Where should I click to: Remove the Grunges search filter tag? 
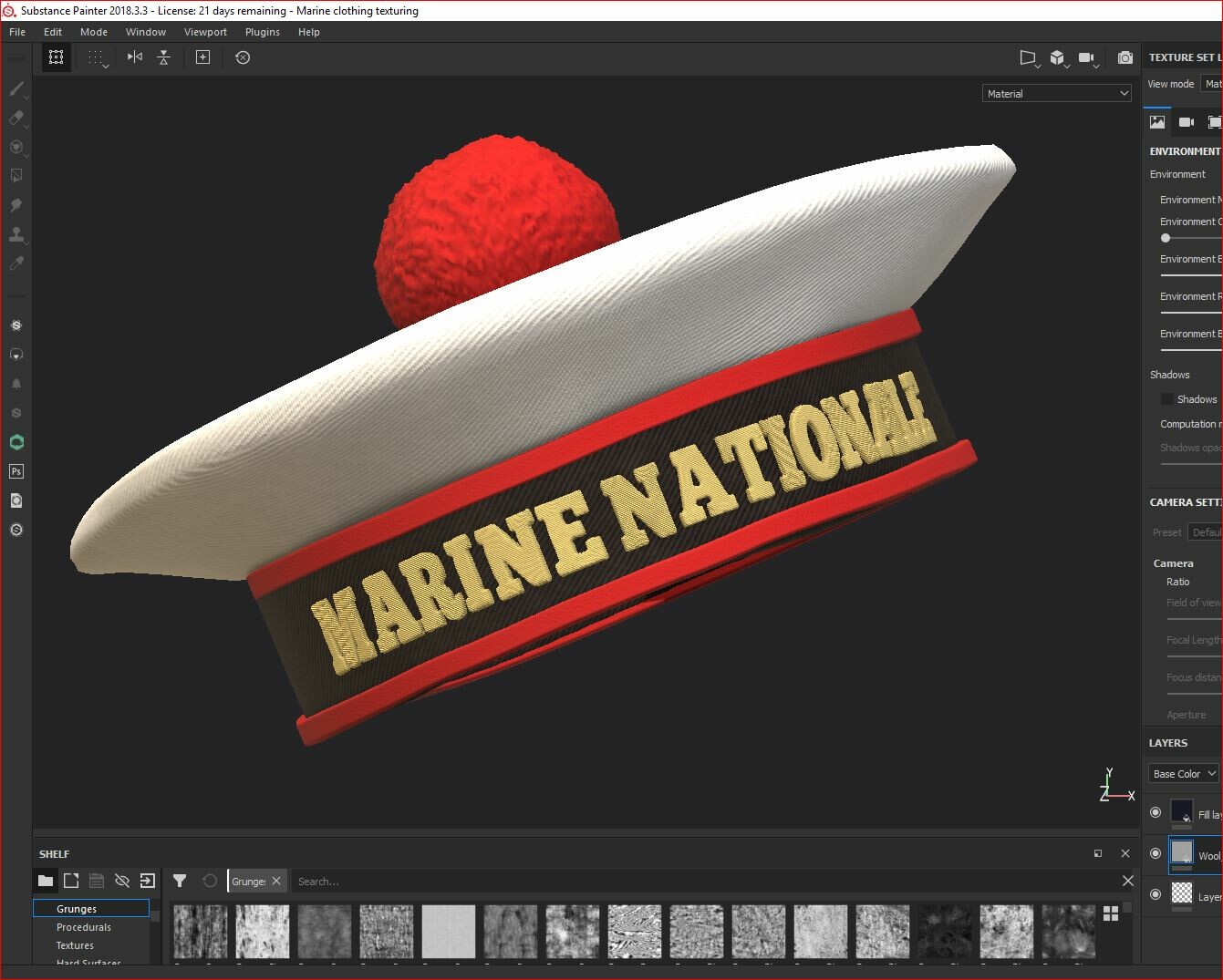(x=276, y=881)
